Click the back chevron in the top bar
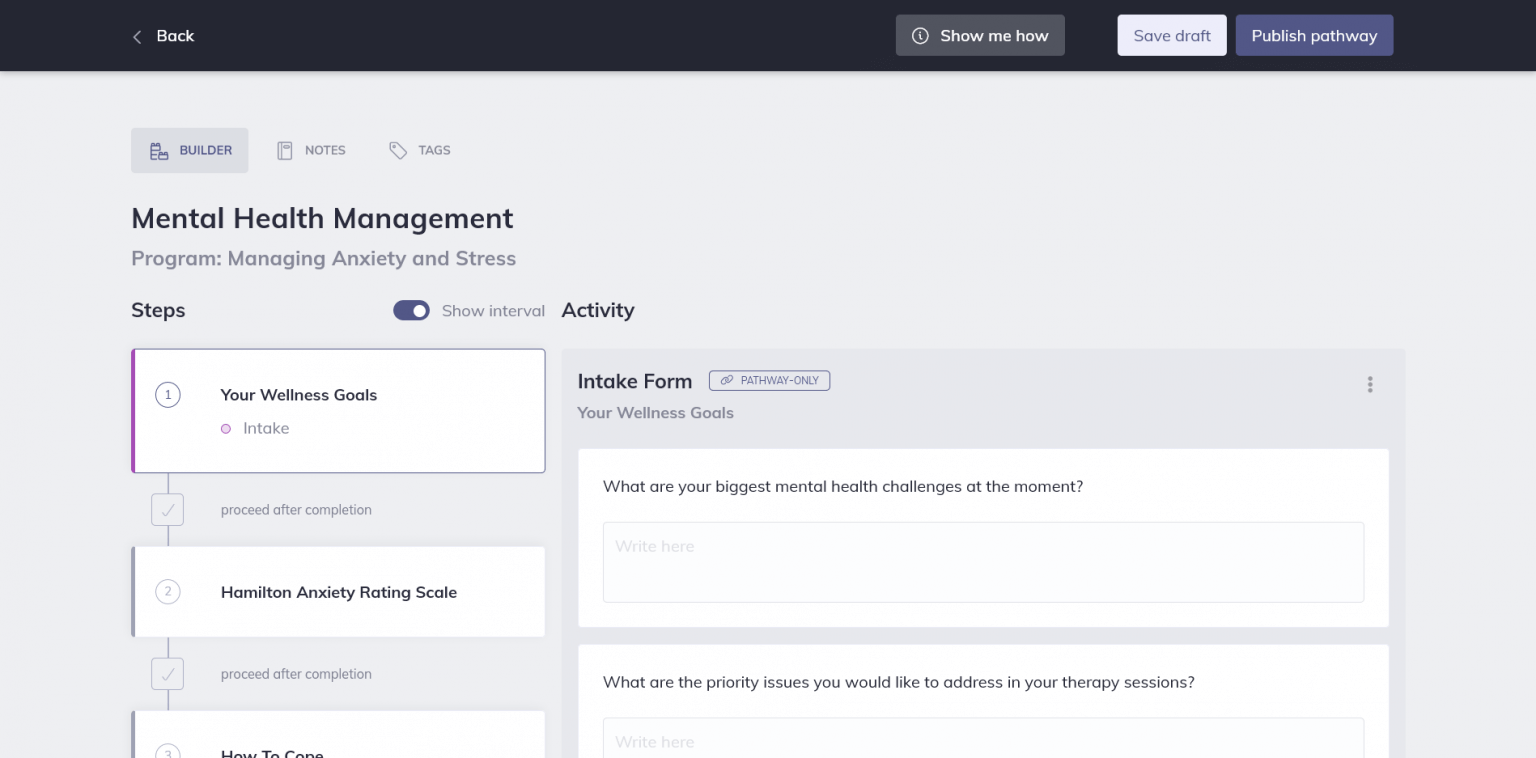Screen dimensions: 1536x758 (137, 36)
